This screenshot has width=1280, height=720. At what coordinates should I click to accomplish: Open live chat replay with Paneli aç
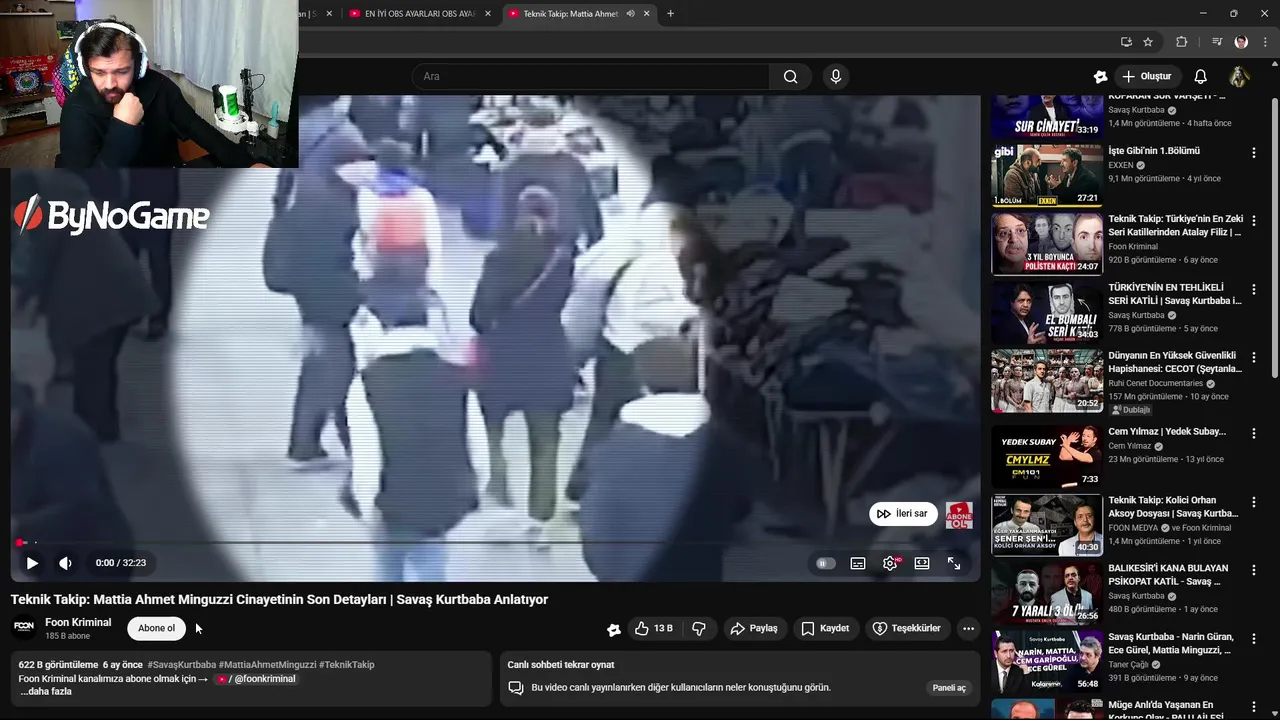click(x=949, y=688)
